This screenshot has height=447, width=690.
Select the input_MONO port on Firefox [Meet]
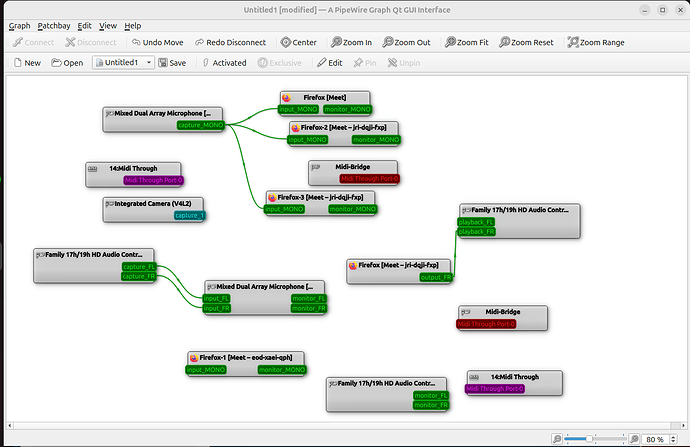coord(298,110)
